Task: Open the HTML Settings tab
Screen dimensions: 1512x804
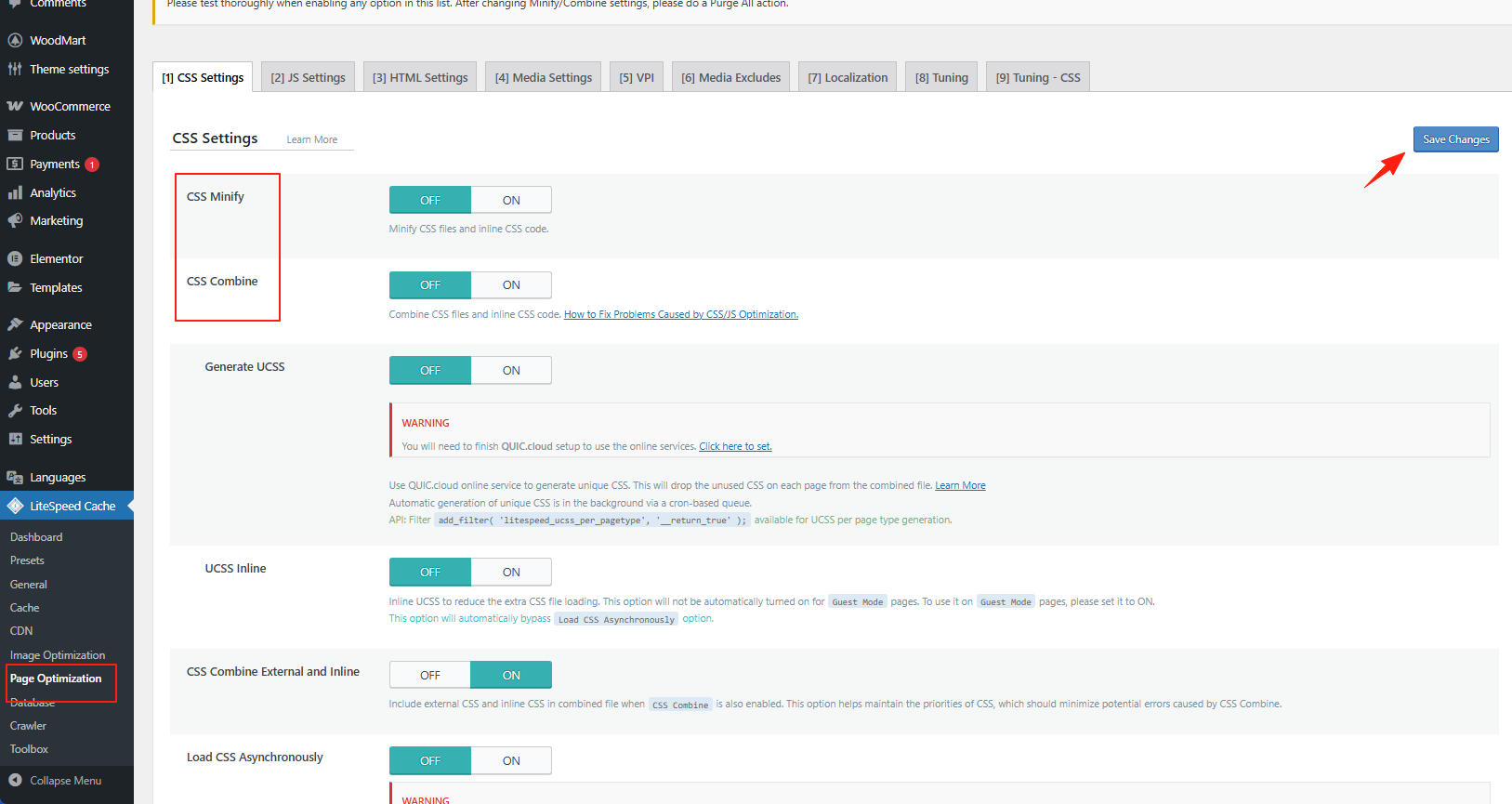Action: coord(420,77)
